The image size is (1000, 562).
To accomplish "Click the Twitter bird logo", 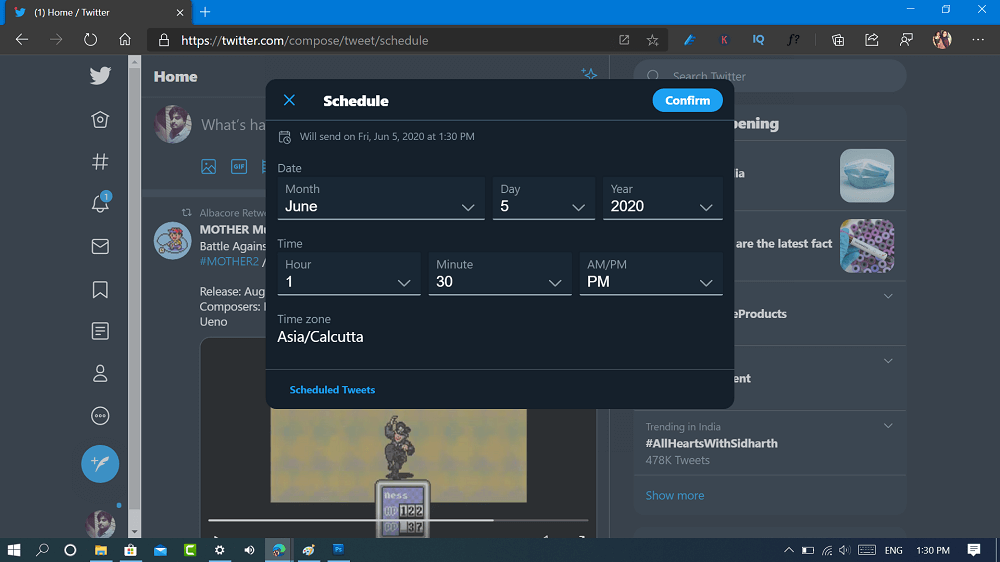I will (100, 76).
